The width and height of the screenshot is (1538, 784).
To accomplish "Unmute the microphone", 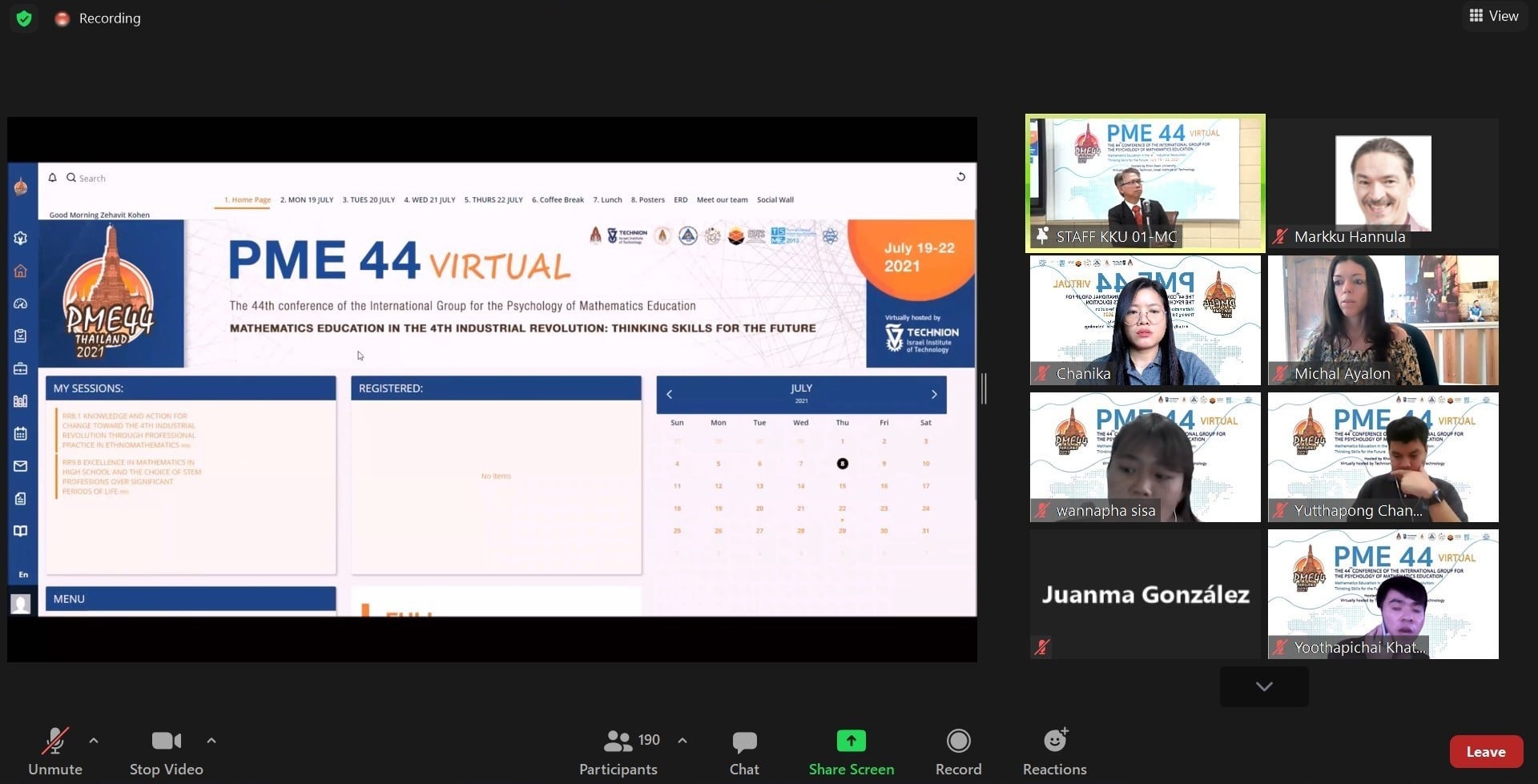I will tap(54, 741).
